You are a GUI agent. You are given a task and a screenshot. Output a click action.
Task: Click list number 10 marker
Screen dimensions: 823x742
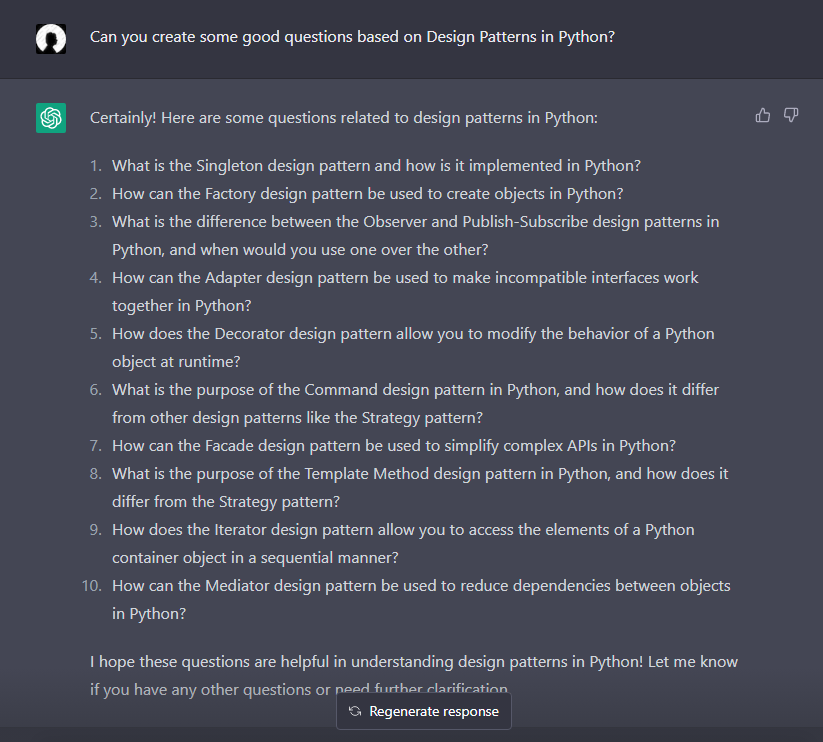pyautogui.click(x=92, y=586)
